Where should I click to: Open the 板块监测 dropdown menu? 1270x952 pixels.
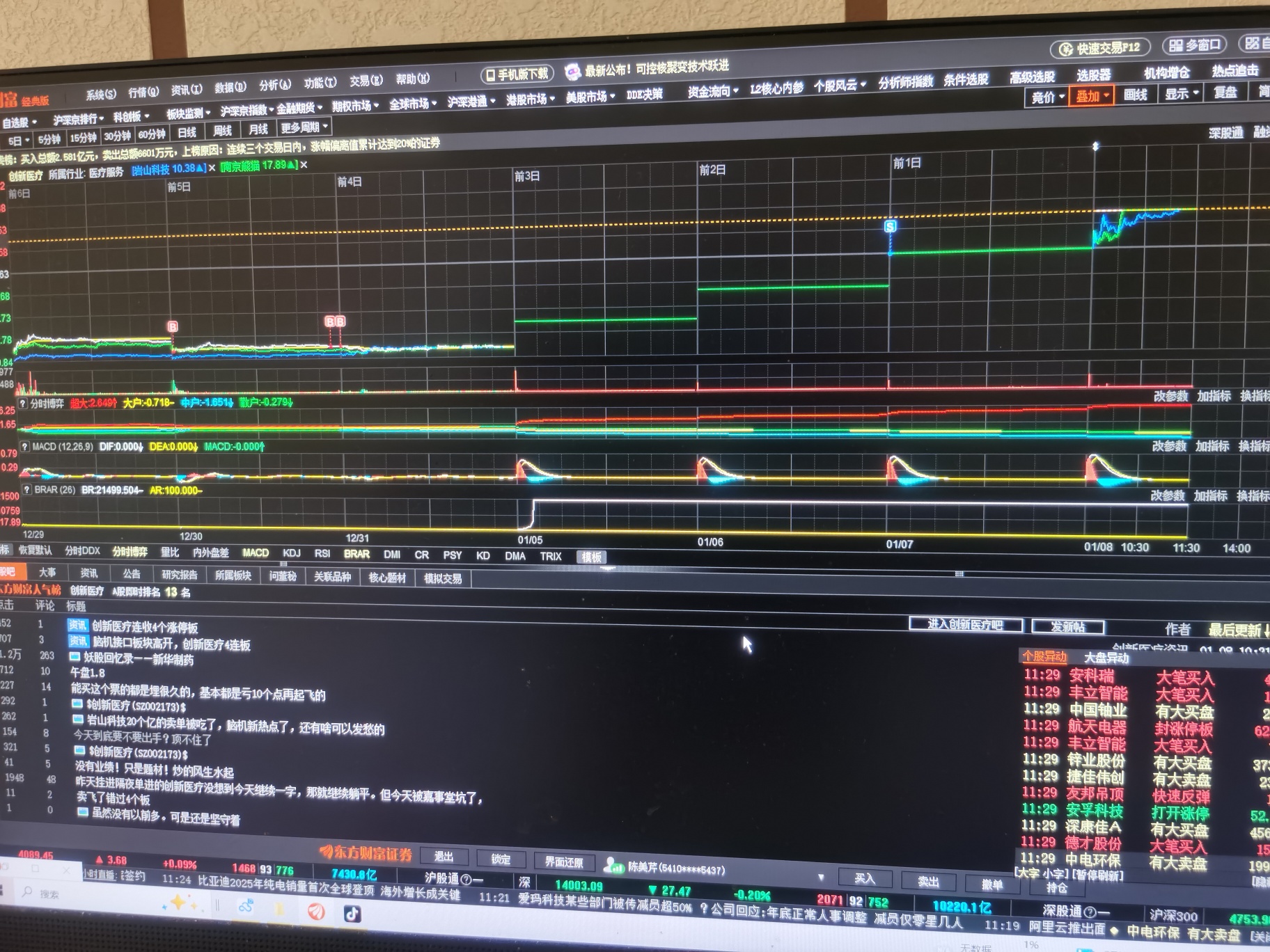click(188, 113)
